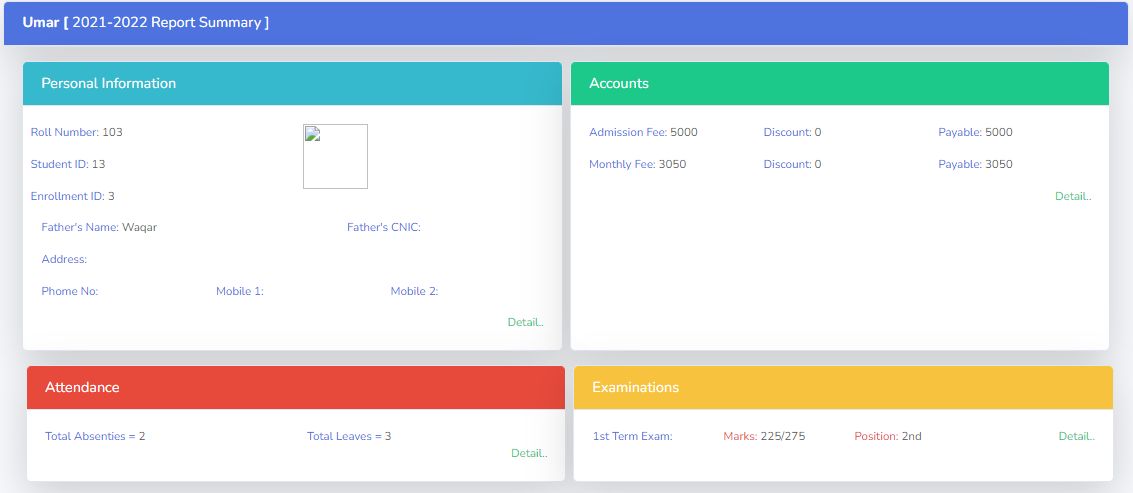Screen dimensions: 1133x493
Task: Open Examinations Detail link
Action: pyautogui.click(x=1077, y=436)
